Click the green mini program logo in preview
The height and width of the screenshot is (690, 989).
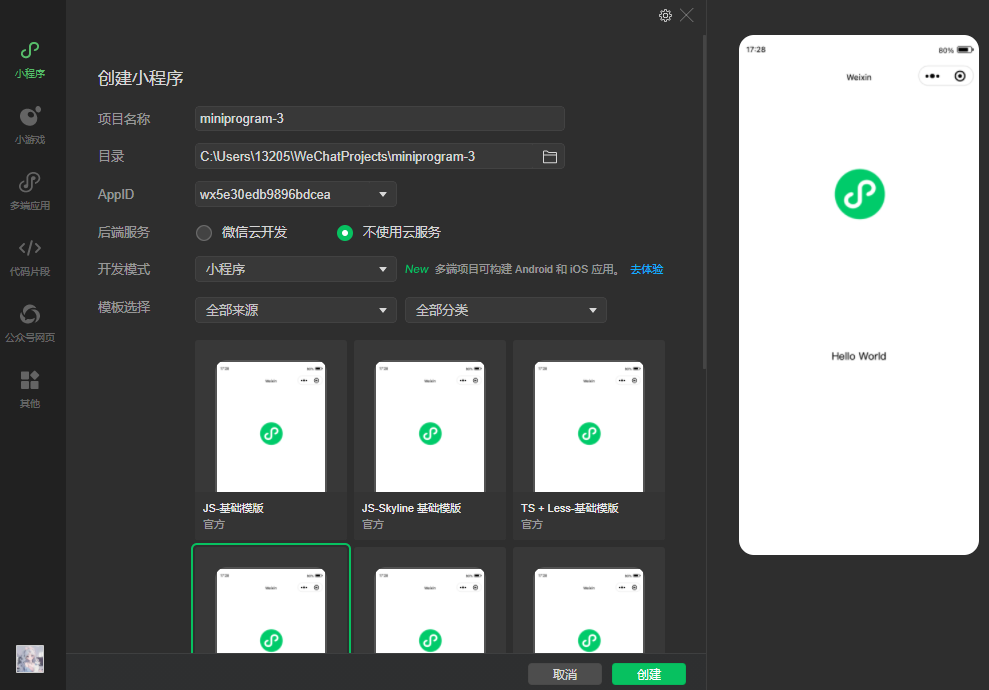859,194
